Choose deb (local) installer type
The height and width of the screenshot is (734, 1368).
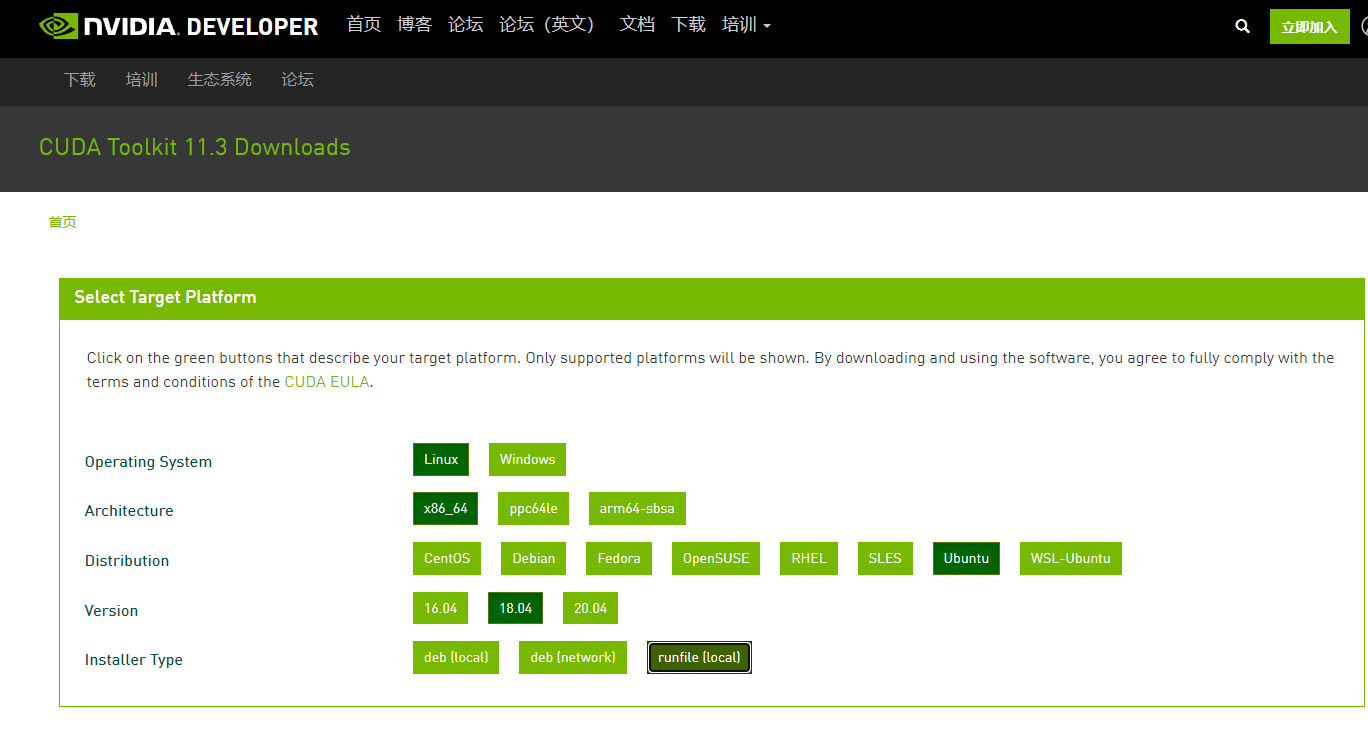456,658
